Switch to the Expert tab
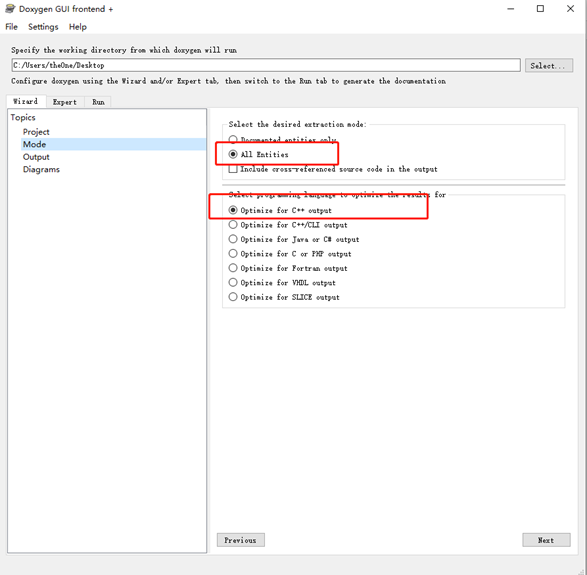 [x=64, y=102]
